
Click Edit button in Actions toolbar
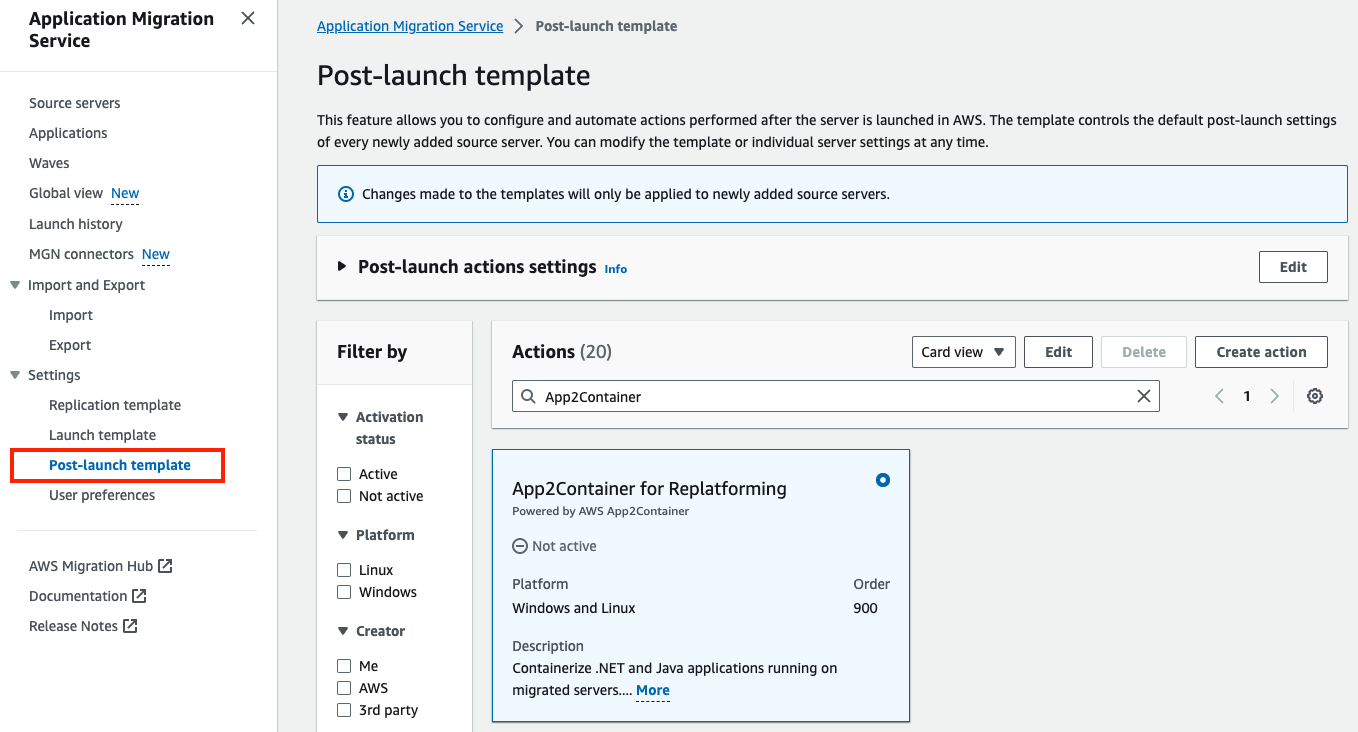1058,352
